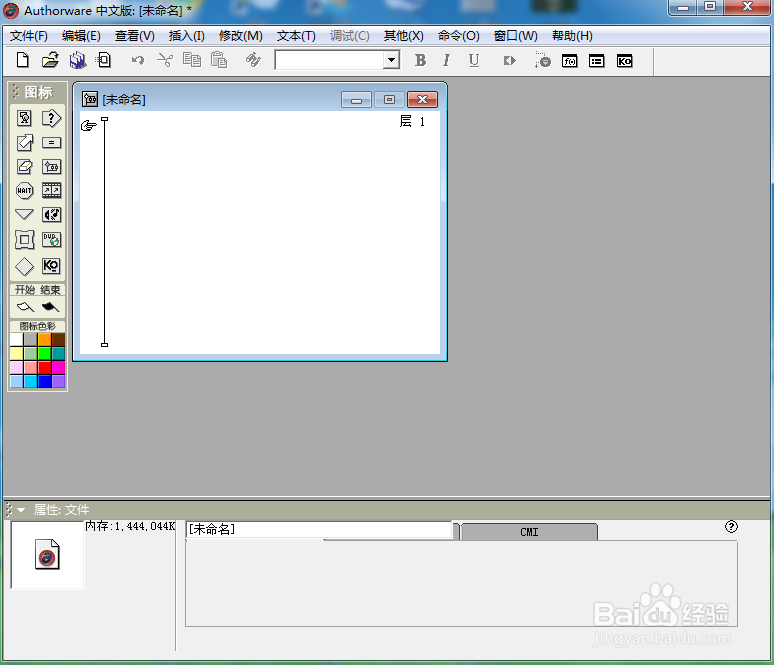Click the Save All toolbar icon

coord(77,60)
